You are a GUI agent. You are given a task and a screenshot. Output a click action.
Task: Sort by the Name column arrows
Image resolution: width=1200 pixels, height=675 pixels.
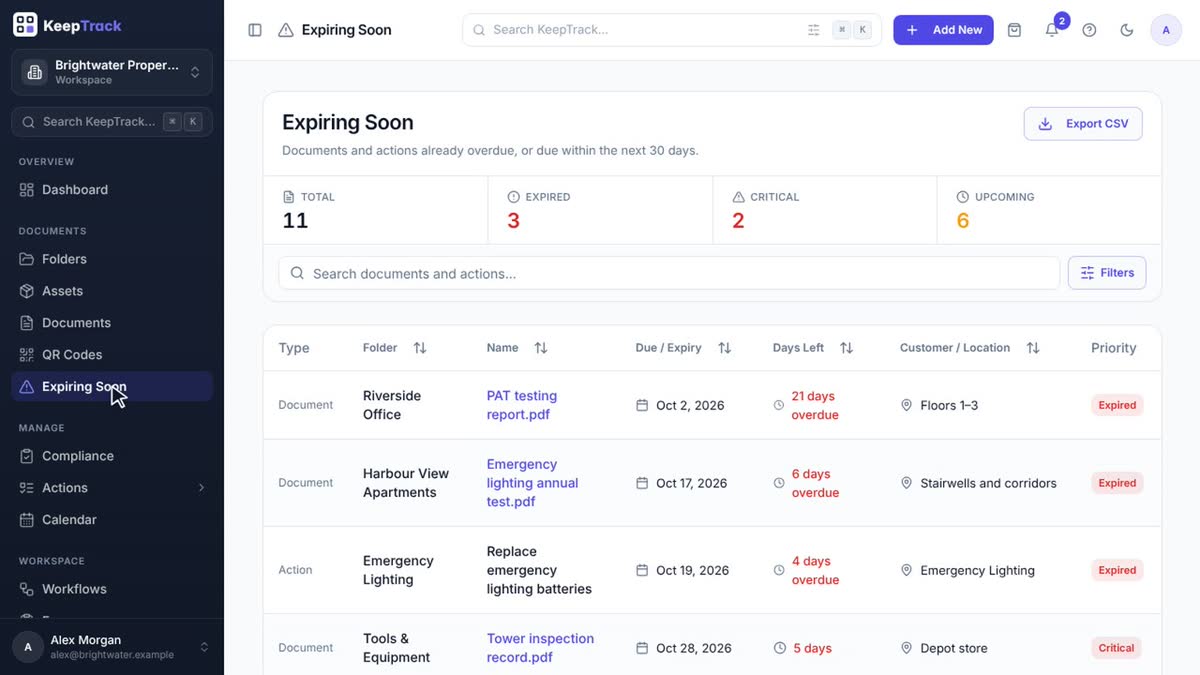point(541,348)
